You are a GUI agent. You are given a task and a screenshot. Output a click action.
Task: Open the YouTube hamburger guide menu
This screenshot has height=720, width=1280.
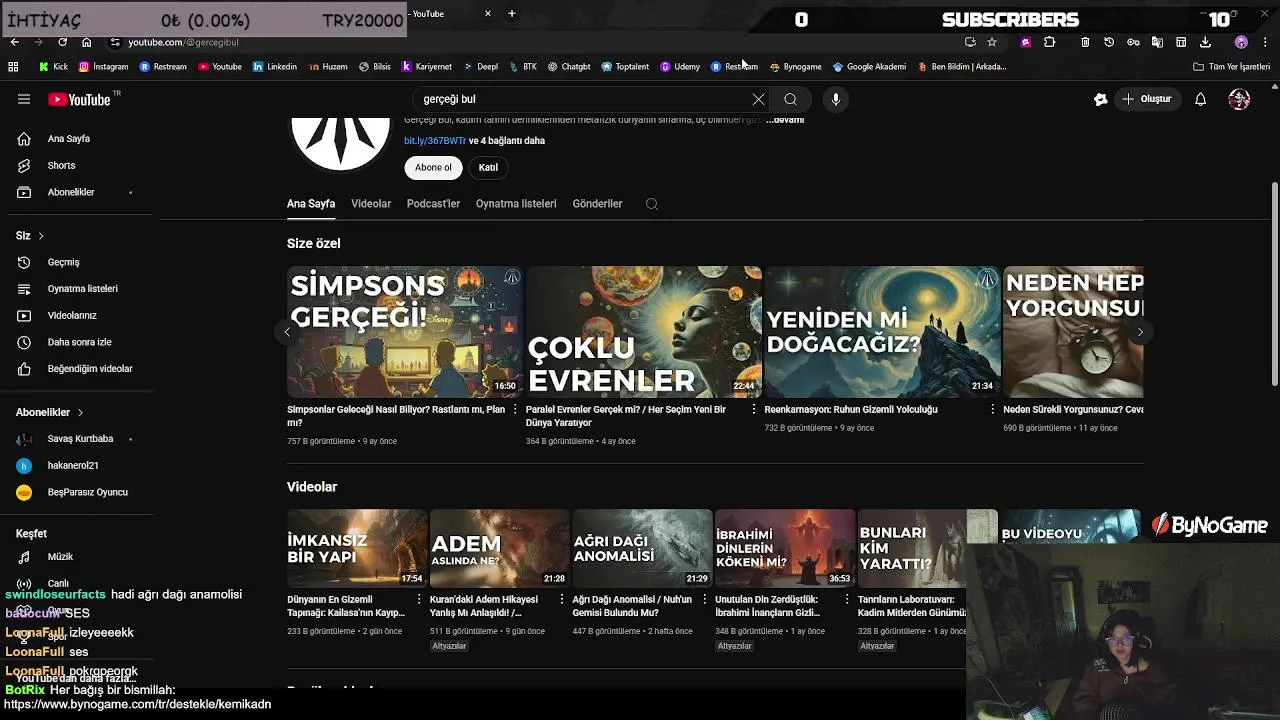pyautogui.click(x=24, y=99)
